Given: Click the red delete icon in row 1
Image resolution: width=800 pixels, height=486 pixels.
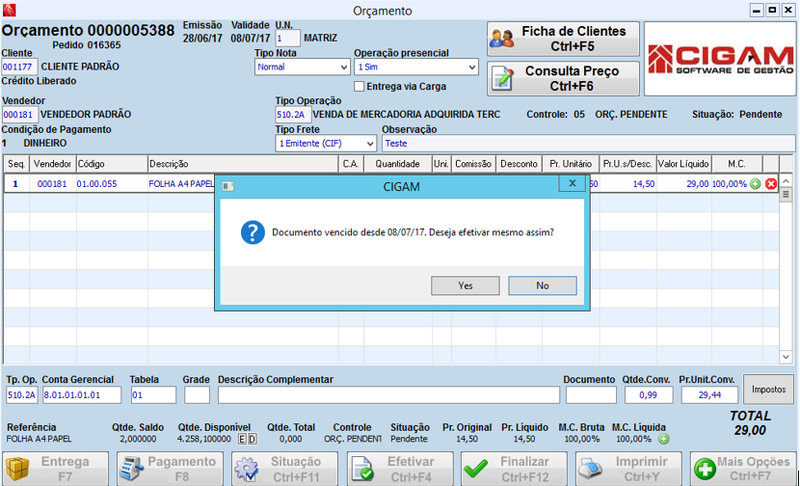Looking at the screenshot, I should pos(771,184).
